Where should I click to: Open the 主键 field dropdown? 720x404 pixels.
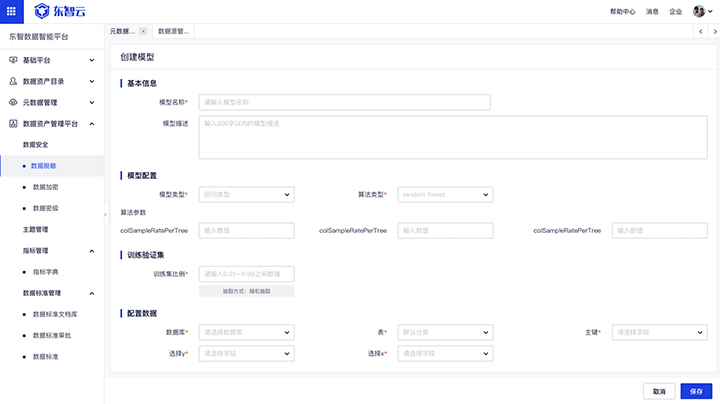(658, 332)
